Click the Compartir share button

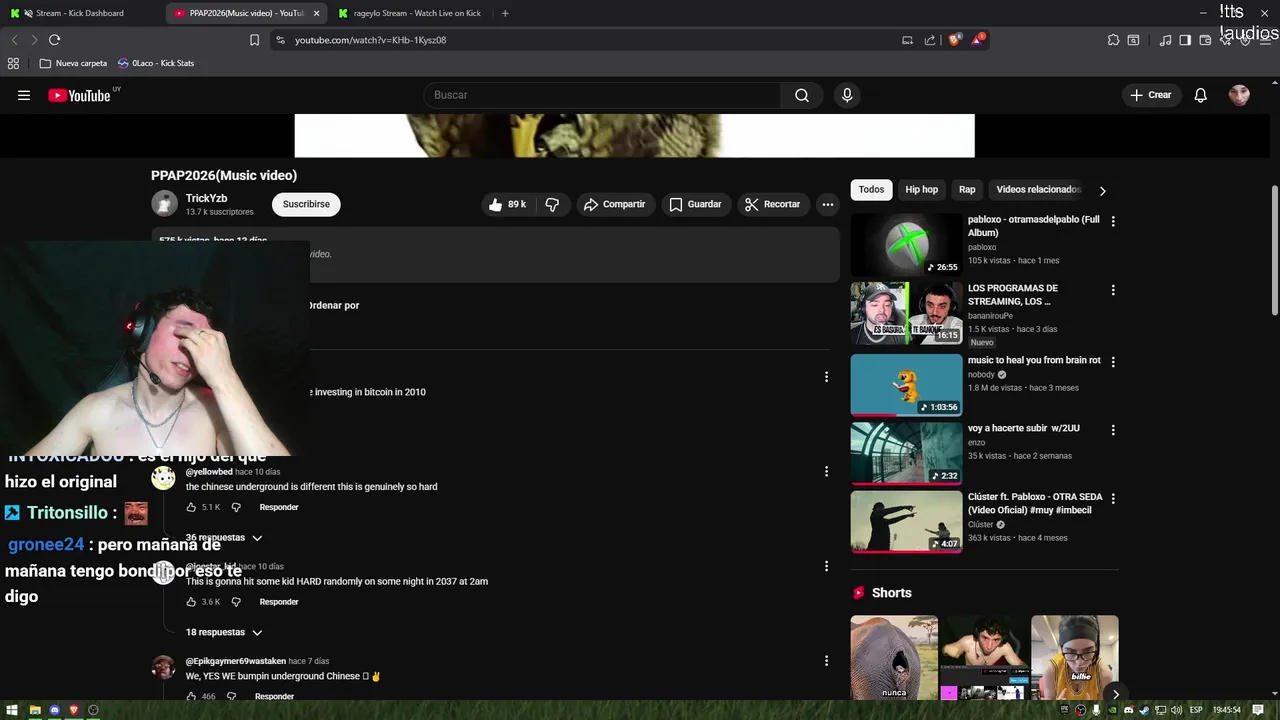[x=614, y=204]
